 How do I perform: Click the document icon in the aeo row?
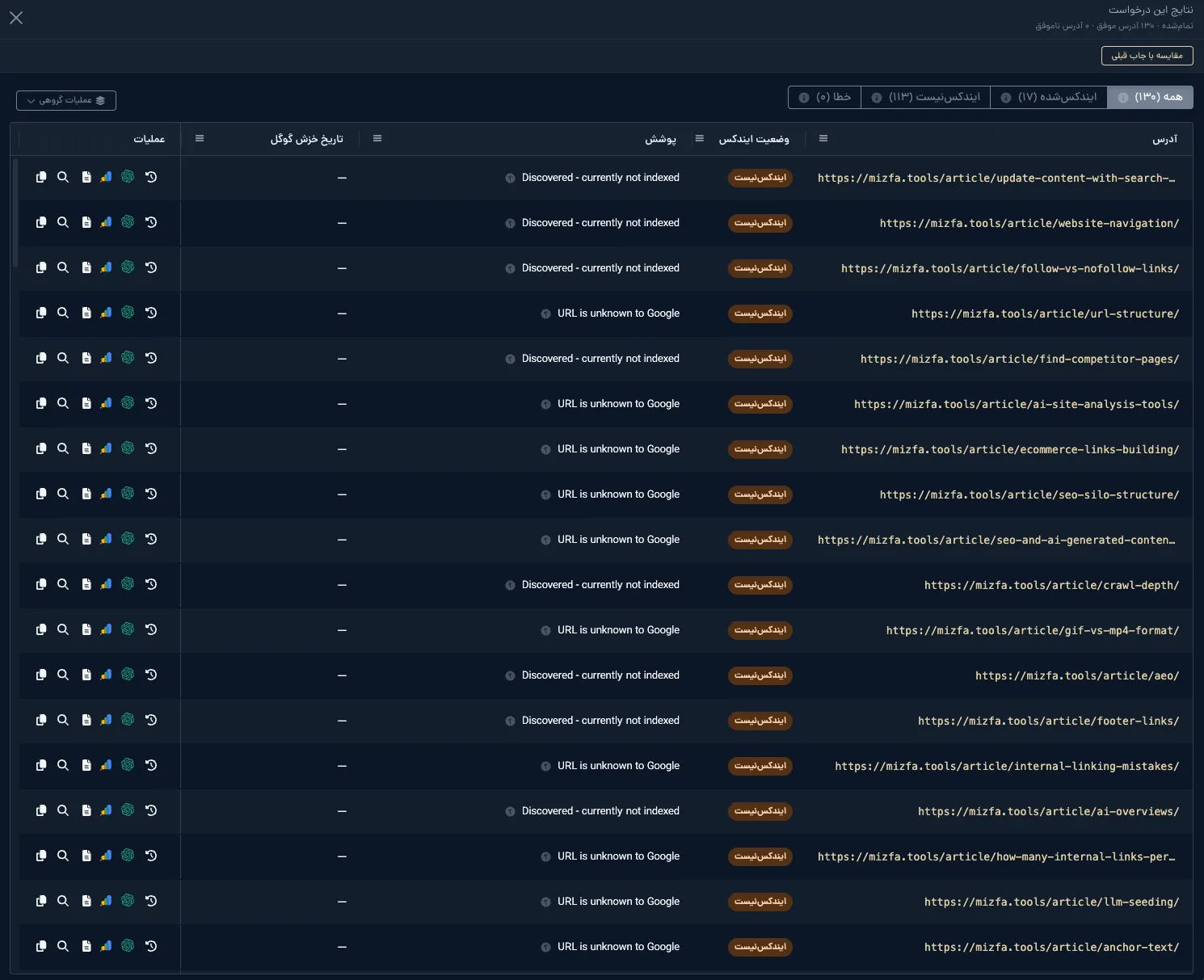[x=86, y=675]
